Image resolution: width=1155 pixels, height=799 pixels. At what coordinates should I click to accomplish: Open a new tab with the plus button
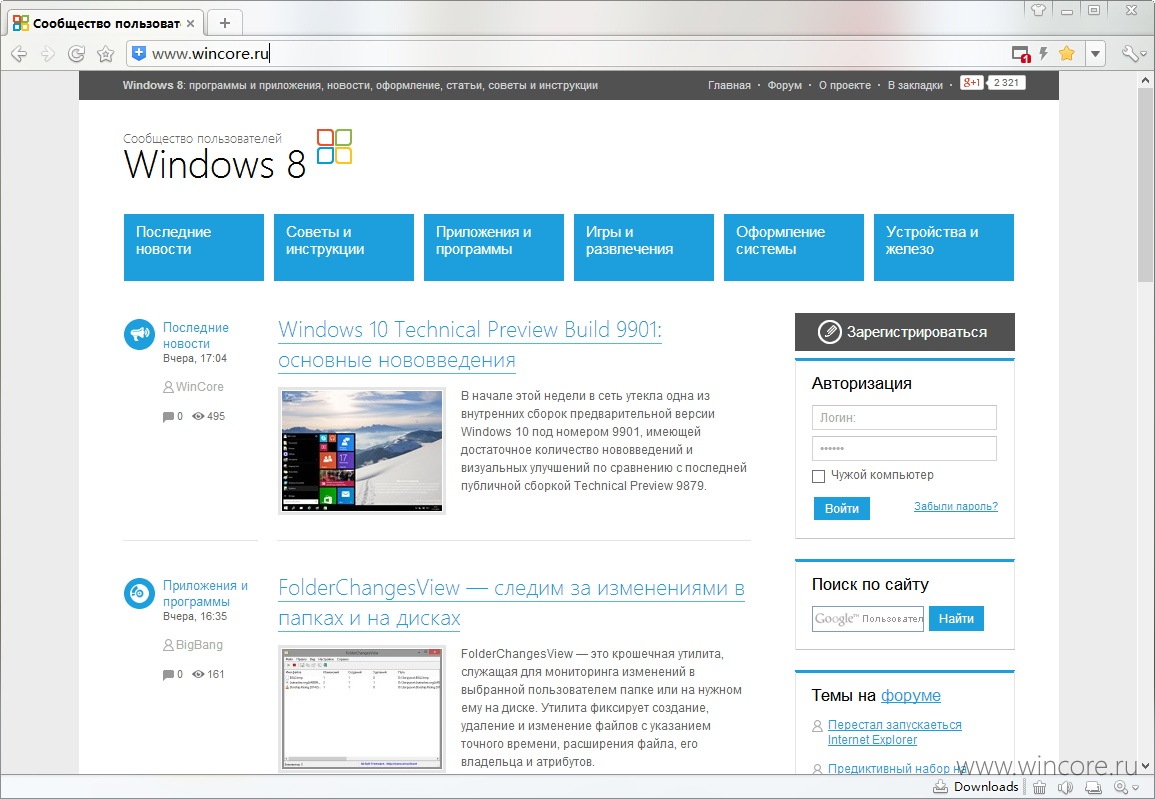point(225,23)
